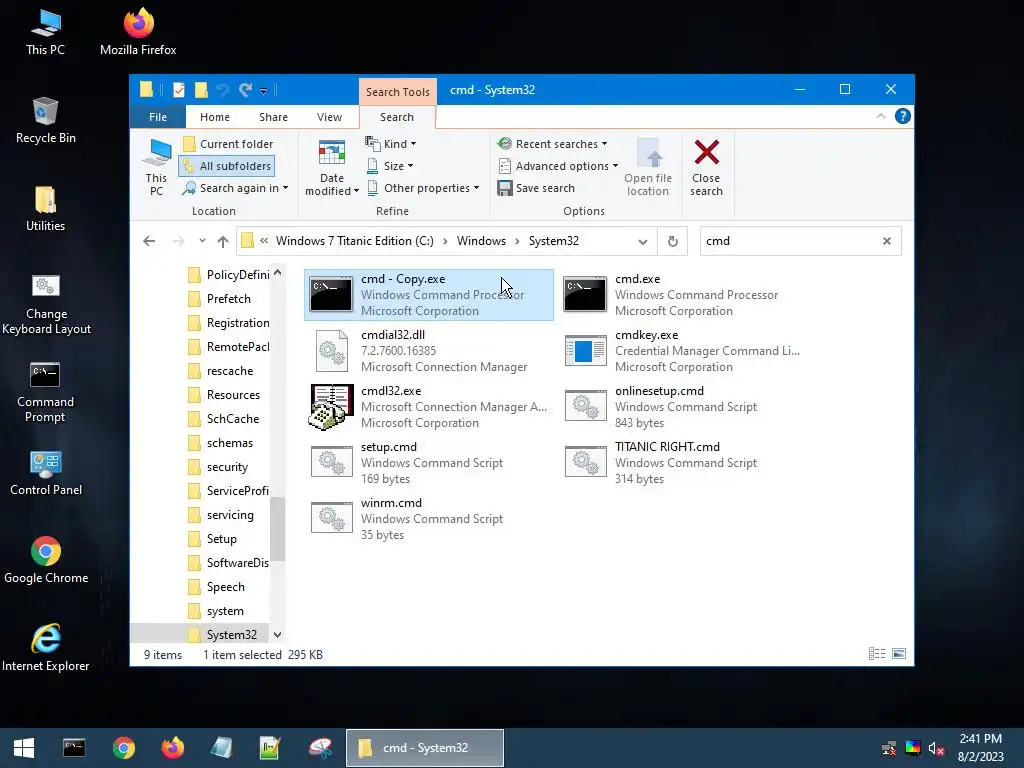The height and width of the screenshot is (768, 1024).
Task: Select Current folder search scope
Action: (229, 144)
